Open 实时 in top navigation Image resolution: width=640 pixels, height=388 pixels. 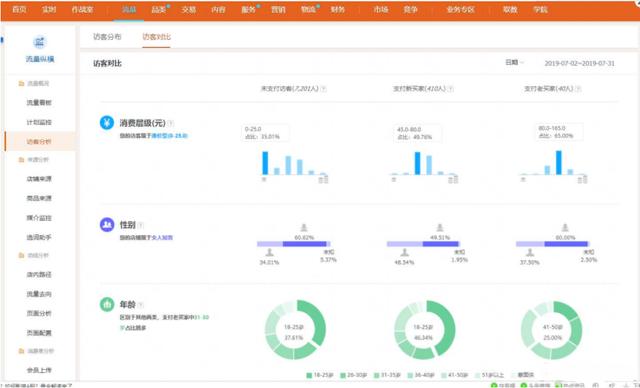(49, 9)
